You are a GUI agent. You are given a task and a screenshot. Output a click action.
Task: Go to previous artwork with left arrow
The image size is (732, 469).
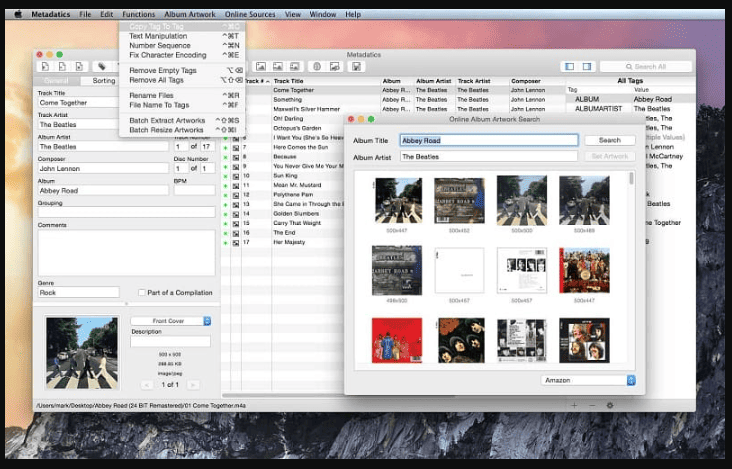tap(147, 385)
